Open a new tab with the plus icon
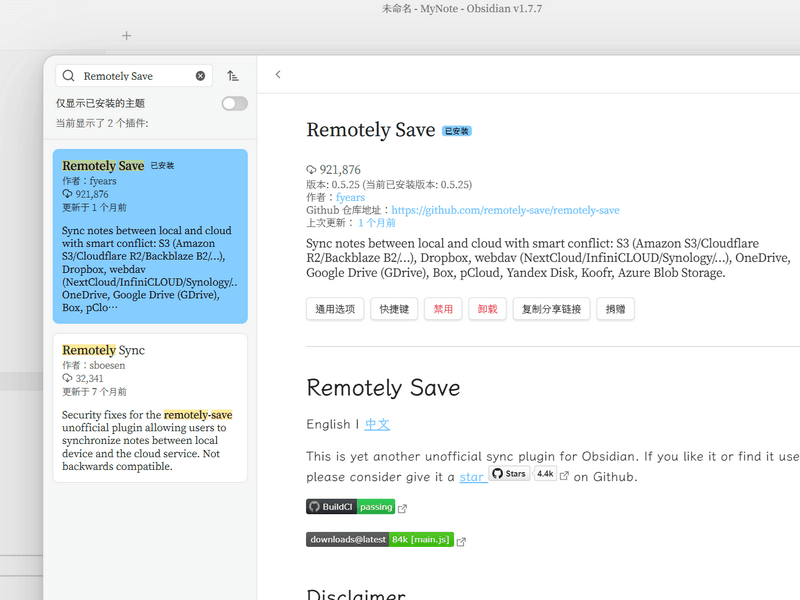Viewport: 800px width, 600px height. [x=127, y=36]
